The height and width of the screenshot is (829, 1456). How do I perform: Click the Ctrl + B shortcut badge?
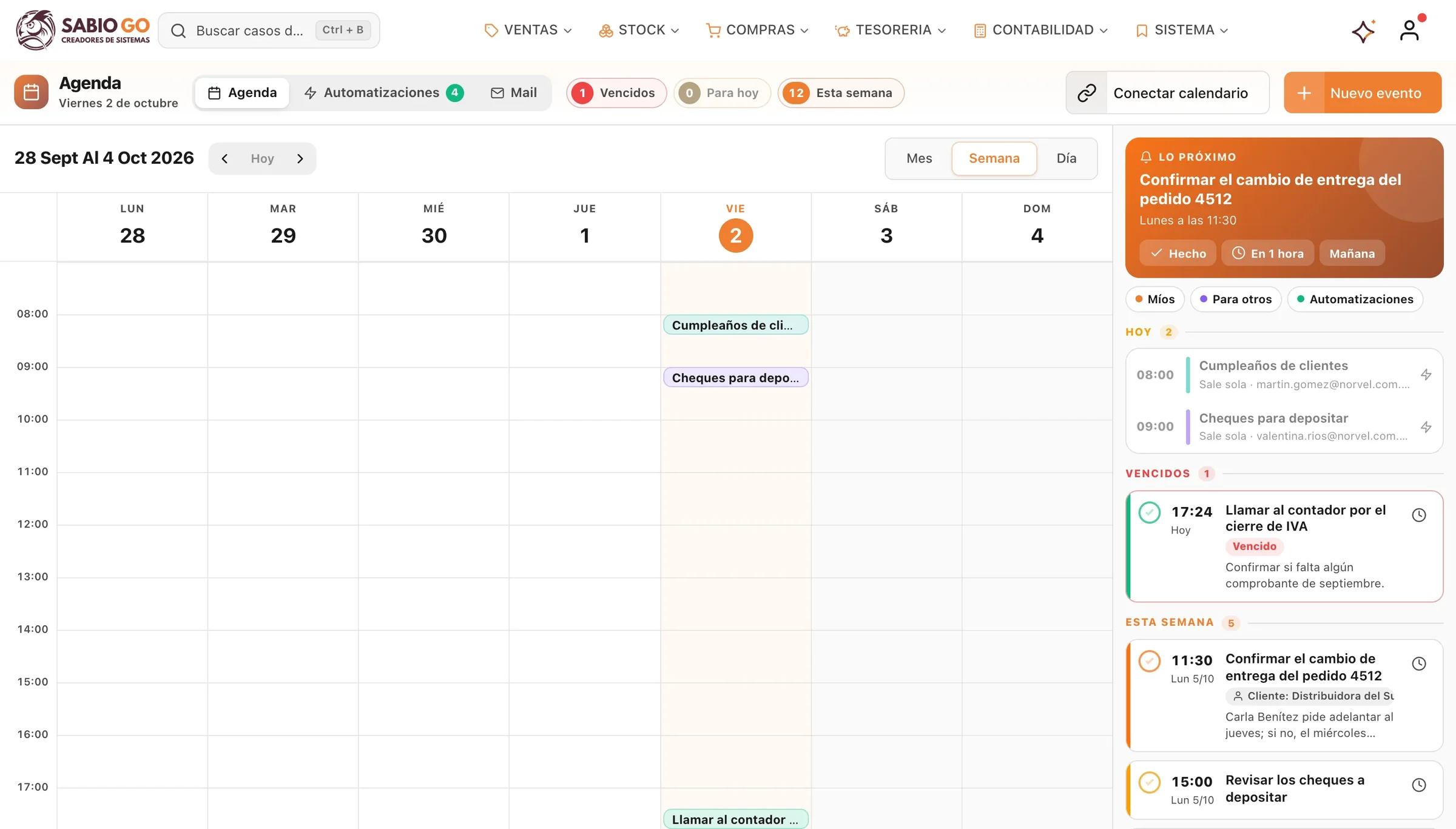tap(343, 30)
